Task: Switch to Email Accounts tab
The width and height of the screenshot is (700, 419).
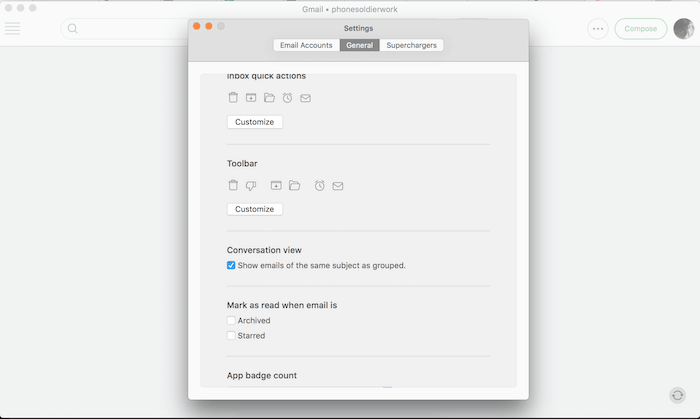Action: (306, 45)
